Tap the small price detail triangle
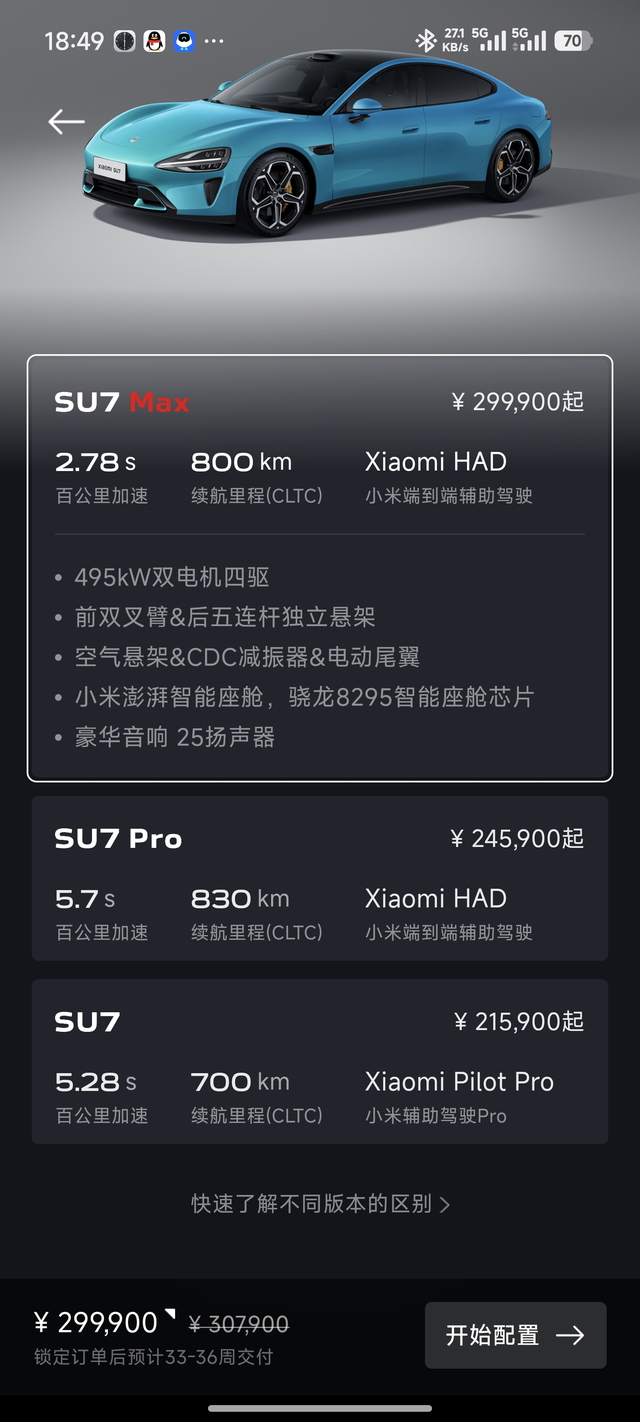Image resolution: width=640 pixels, height=1422 pixels. coord(170,1313)
